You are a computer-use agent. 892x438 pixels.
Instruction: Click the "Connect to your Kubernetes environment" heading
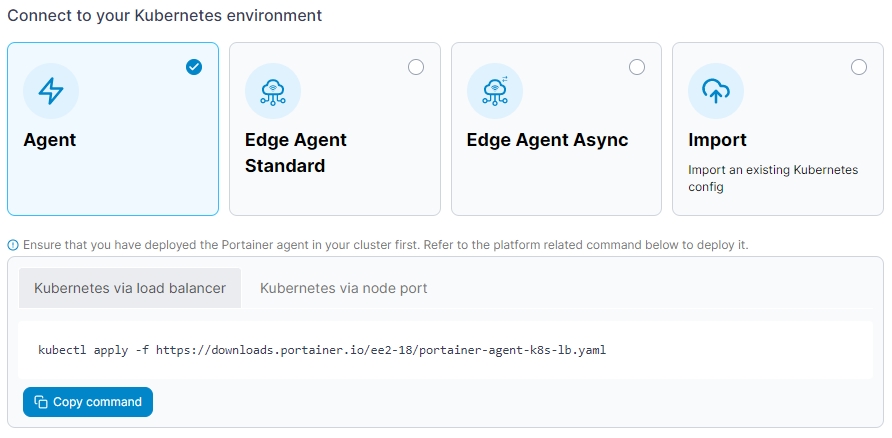(x=165, y=16)
